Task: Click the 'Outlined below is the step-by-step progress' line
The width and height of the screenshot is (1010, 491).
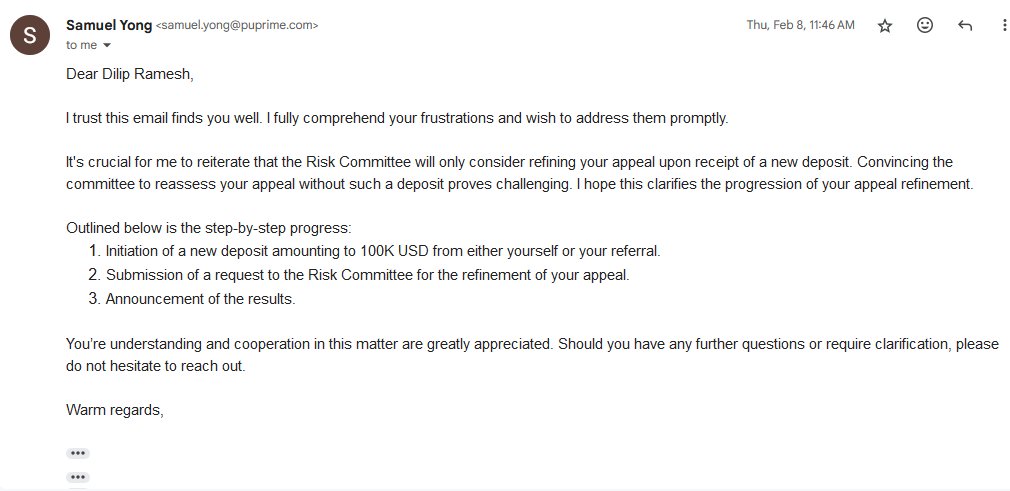Action: click(209, 228)
